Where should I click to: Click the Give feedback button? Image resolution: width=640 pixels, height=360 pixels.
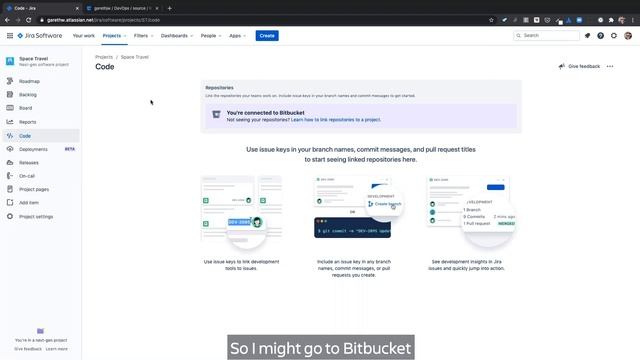(579, 66)
